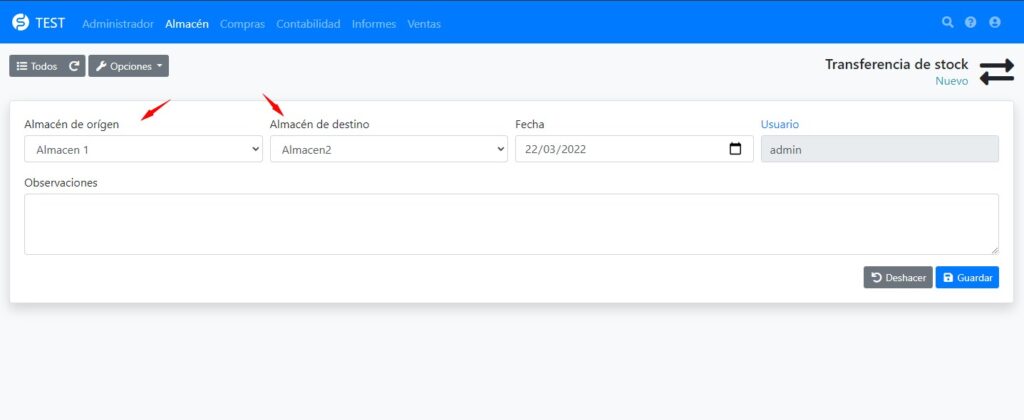Click the stock transfer arrows icon
The image size is (1024, 420).
[x=996, y=72]
